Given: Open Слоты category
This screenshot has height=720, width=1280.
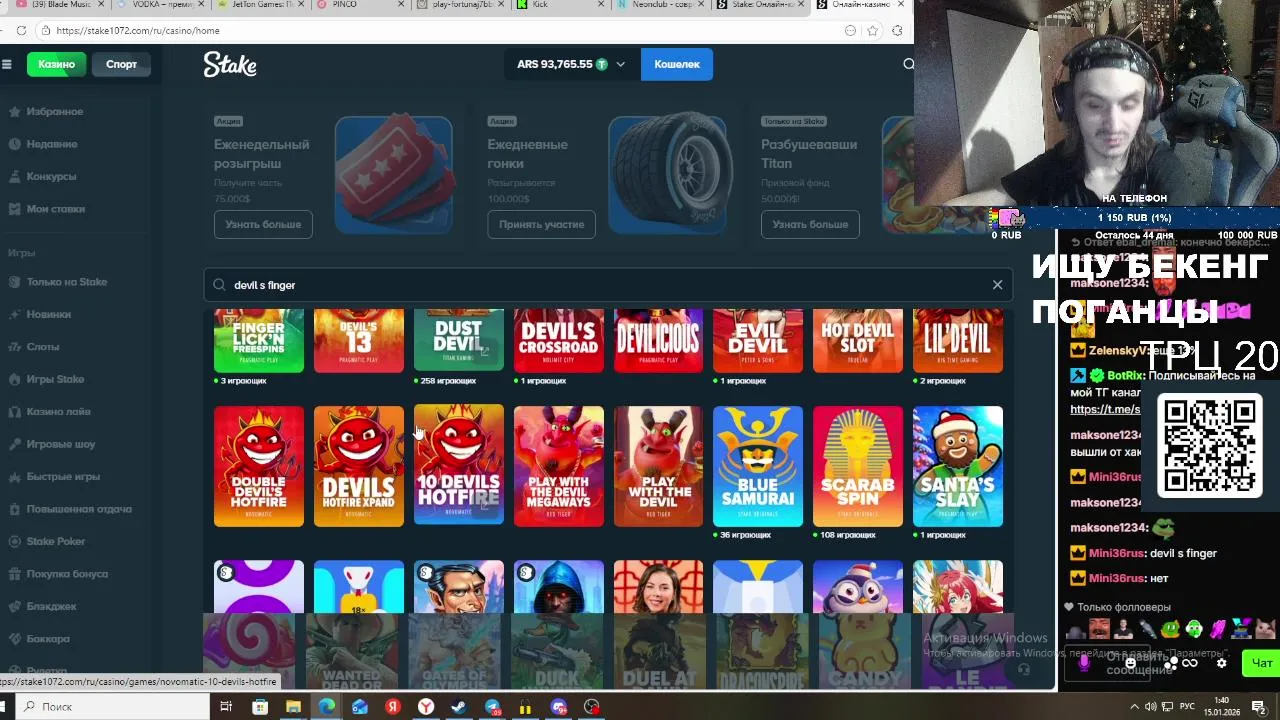Looking at the screenshot, I should tap(35, 346).
